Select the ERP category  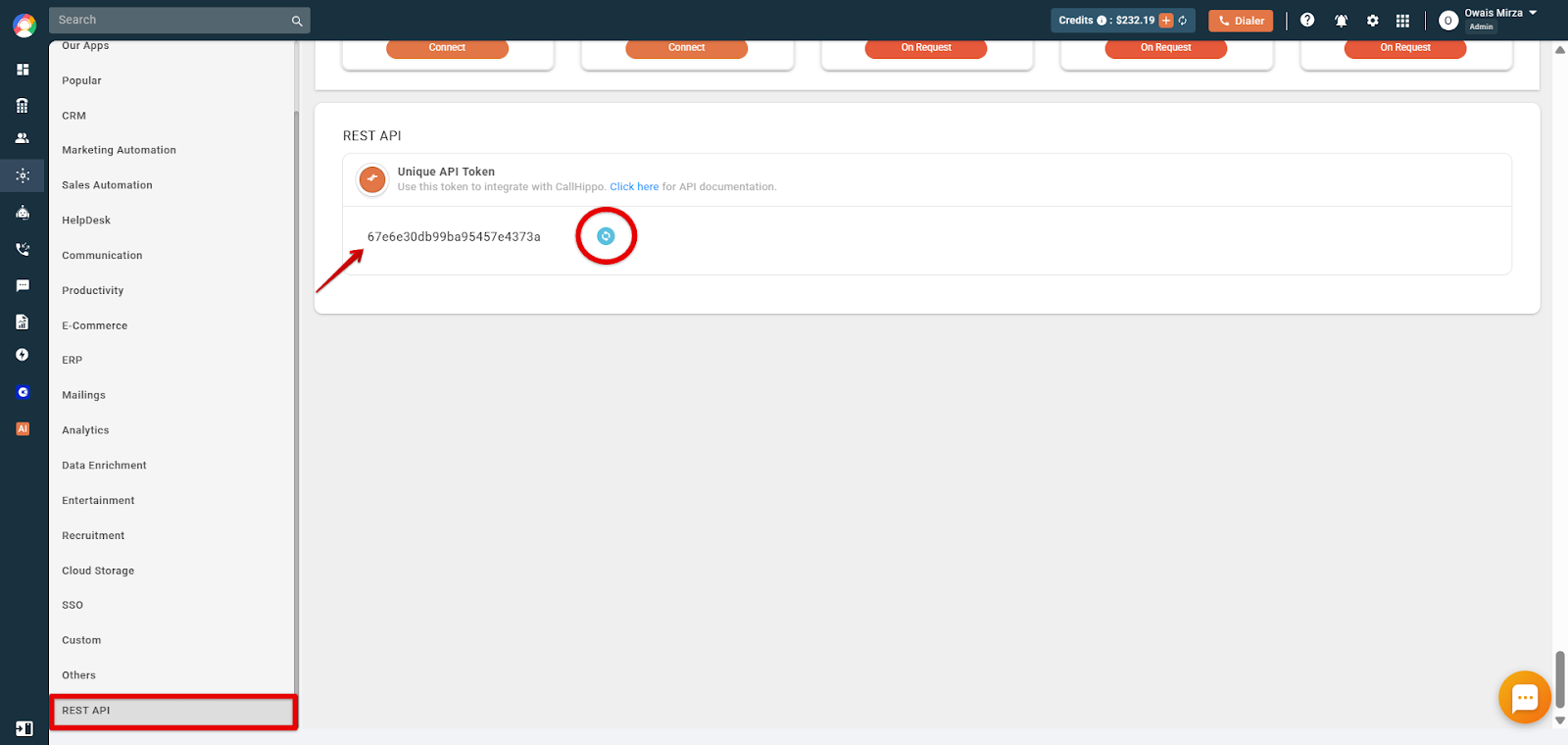pos(72,361)
